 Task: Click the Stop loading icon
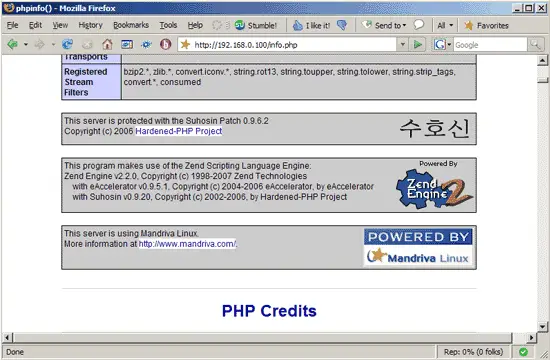coord(87,45)
